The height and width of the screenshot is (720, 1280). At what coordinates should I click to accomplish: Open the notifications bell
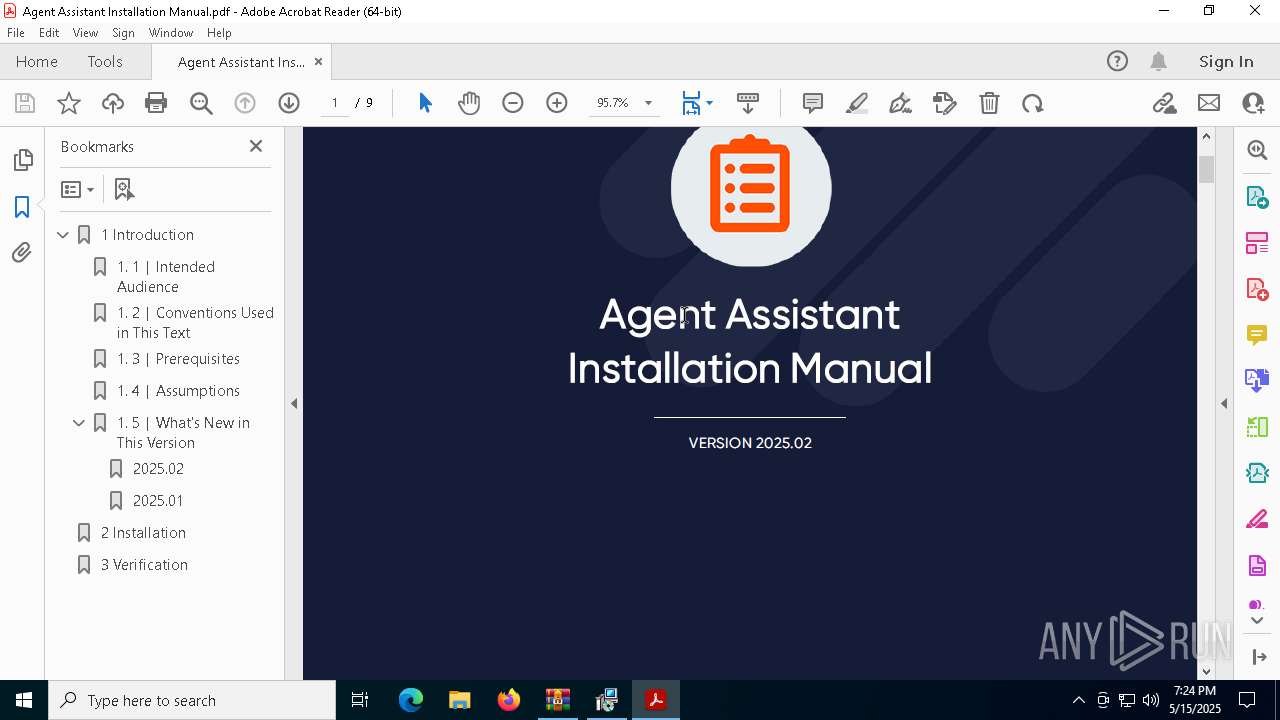[x=1159, y=61]
